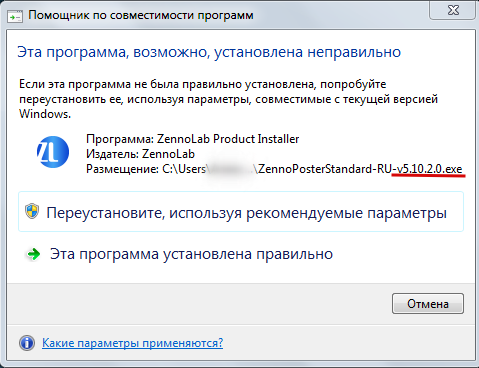
Task: Open the "Какие параметры применяются?" link
Action: coord(132,343)
